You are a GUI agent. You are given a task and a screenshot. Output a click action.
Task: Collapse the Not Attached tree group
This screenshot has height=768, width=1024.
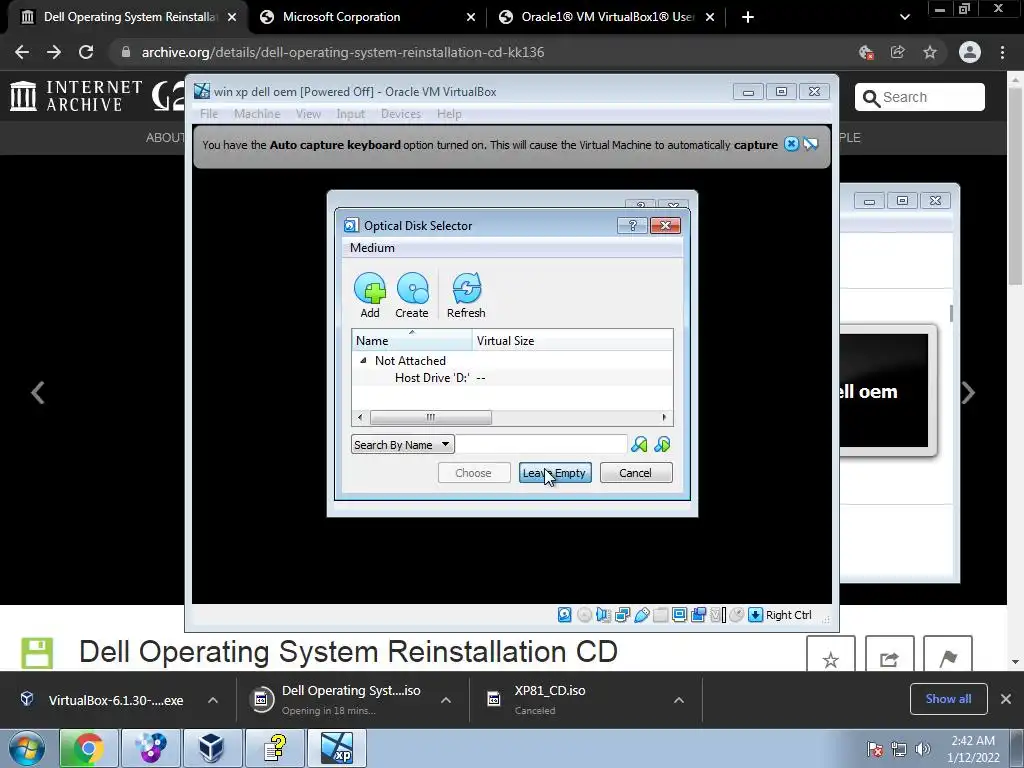(x=363, y=360)
